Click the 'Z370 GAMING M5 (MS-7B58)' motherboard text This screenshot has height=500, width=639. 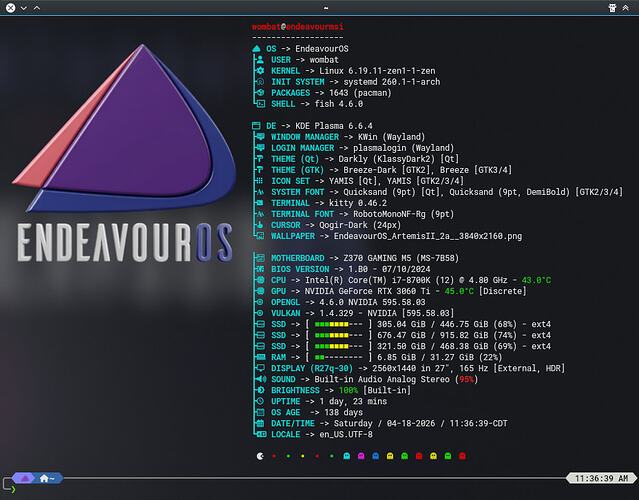401,258
